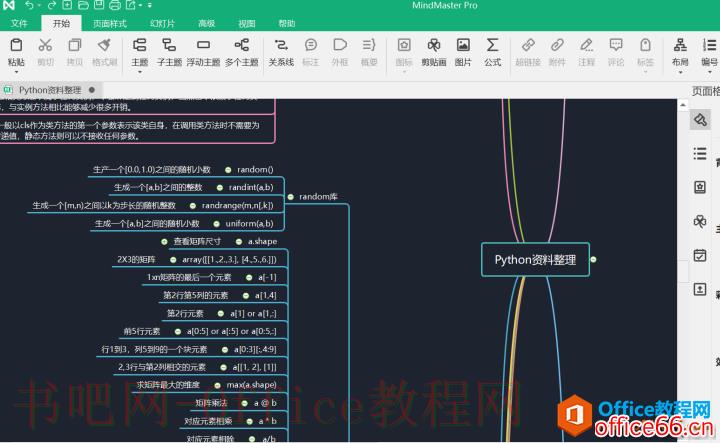Image resolution: width=720 pixels, height=443 pixels.
Task: Click the 超链接 hyperlink icon
Action: (528, 45)
